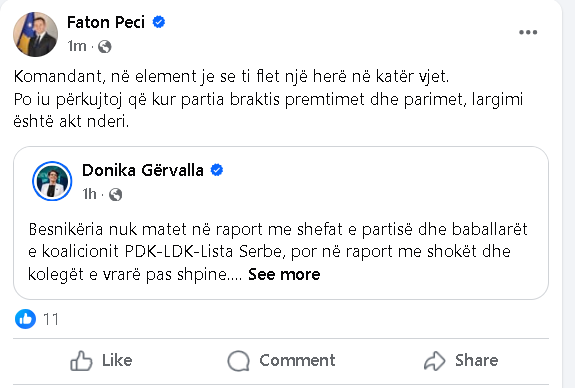View the 11 reactions count
The height and width of the screenshot is (388, 575).
(x=51, y=319)
